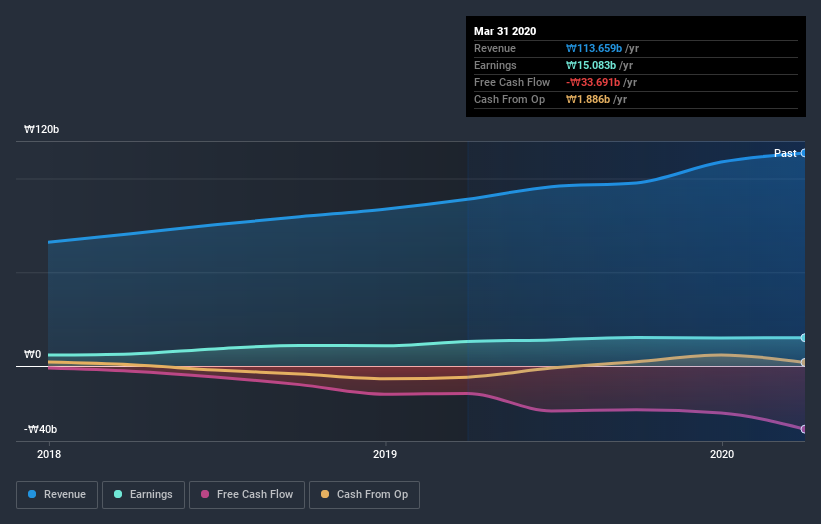The height and width of the screenshot is (524, 821).
Task: Click the -₩33.691b free cash flow value
Action: pos(593,82)
